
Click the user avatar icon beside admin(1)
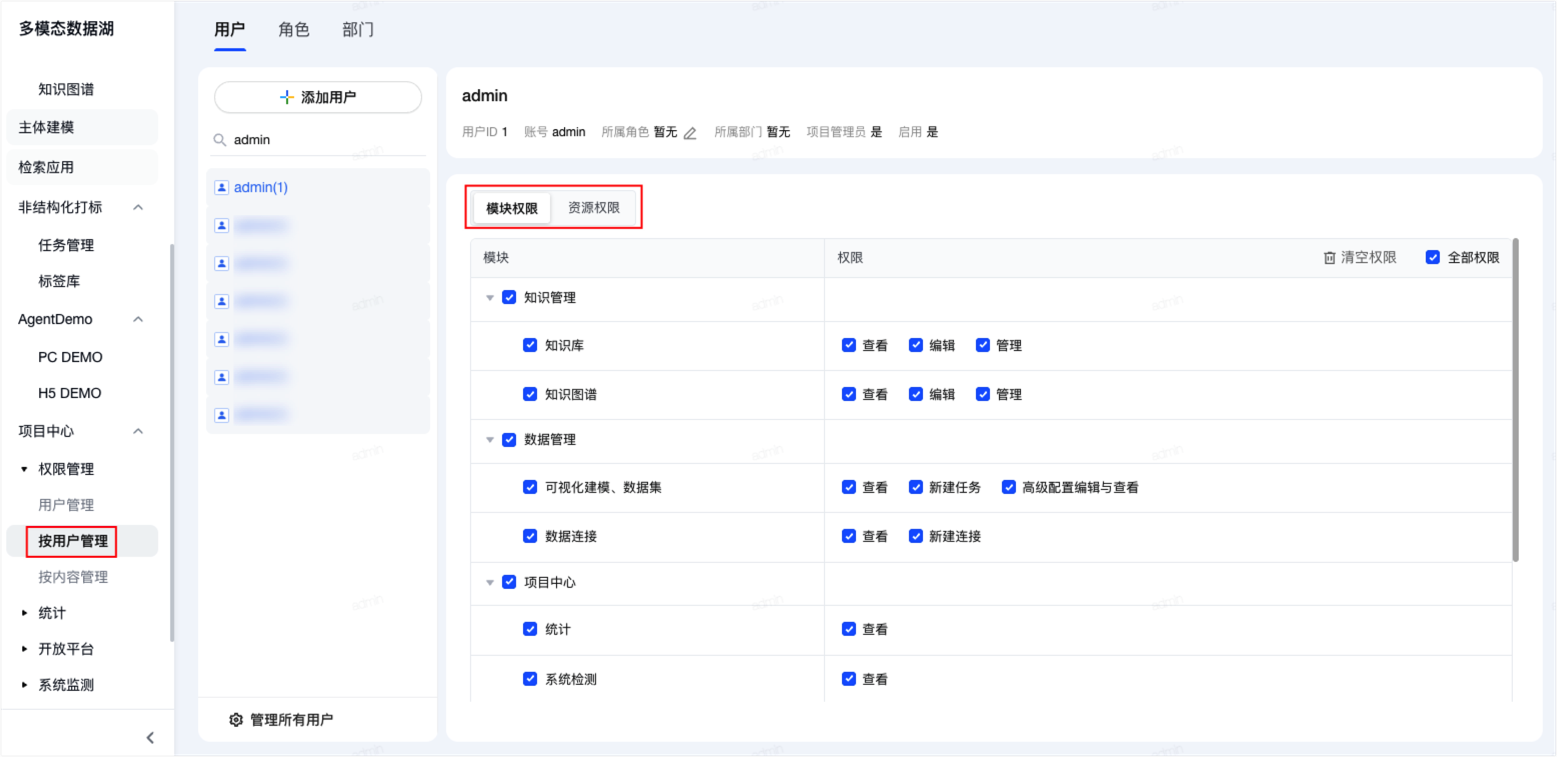coord(222,187)
